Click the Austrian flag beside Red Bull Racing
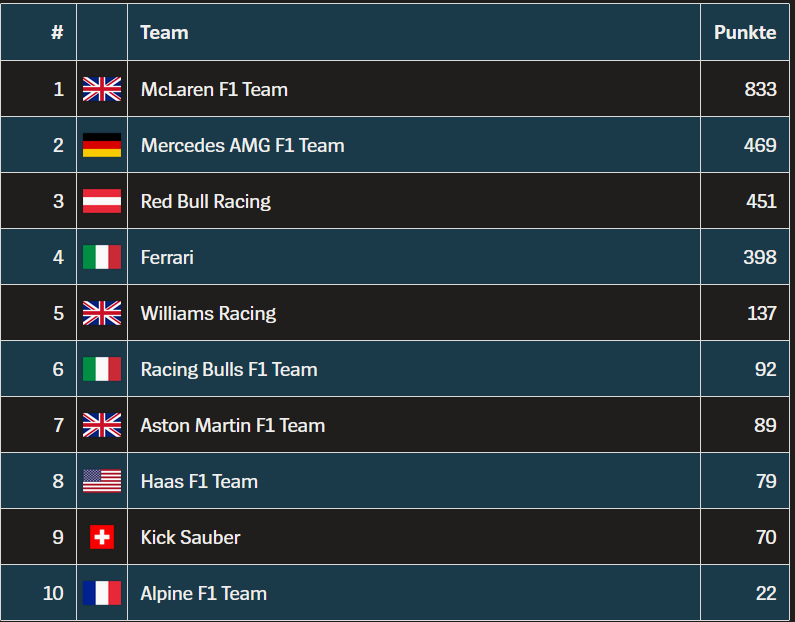The image size is (795, 622). pyautogui.click(x=102, y=201)
